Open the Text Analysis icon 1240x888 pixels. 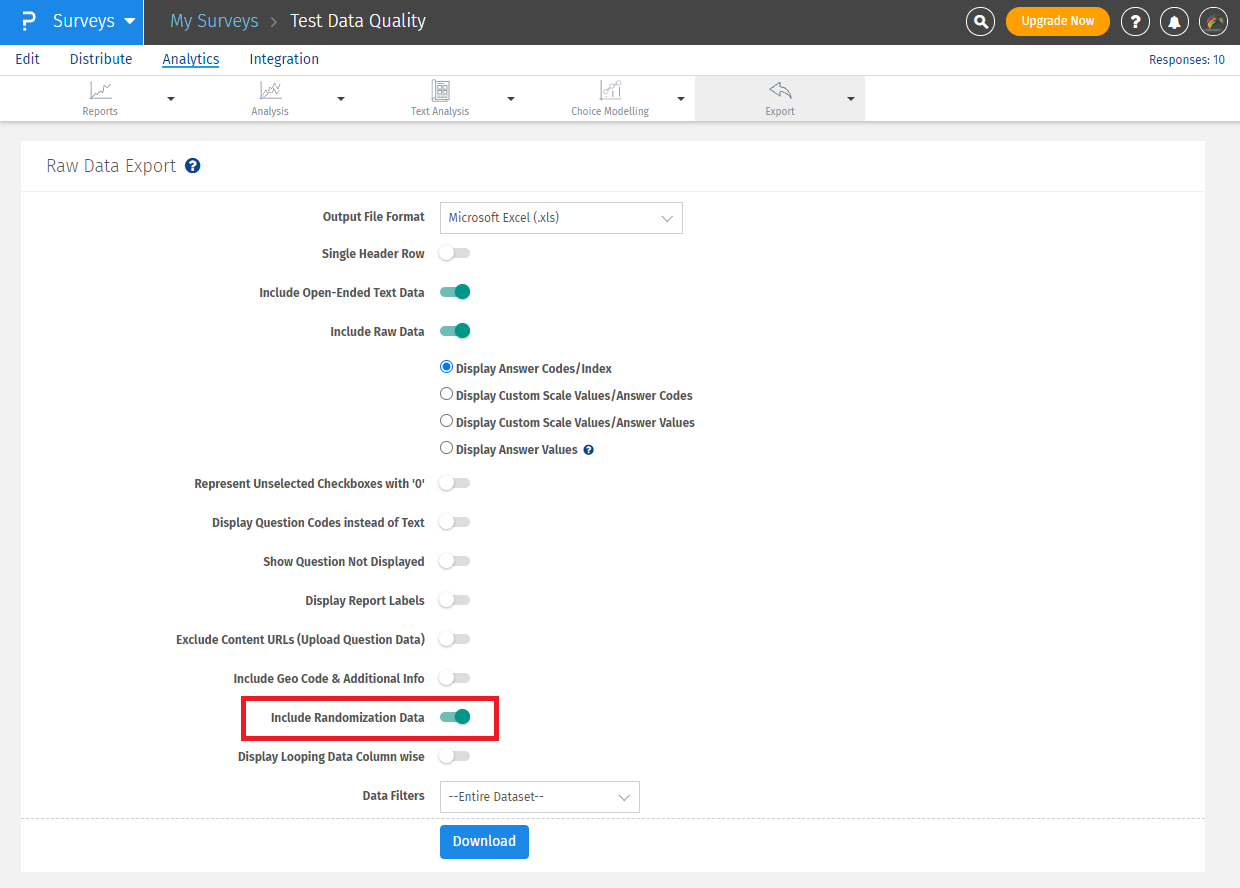(x=440, y=91)
